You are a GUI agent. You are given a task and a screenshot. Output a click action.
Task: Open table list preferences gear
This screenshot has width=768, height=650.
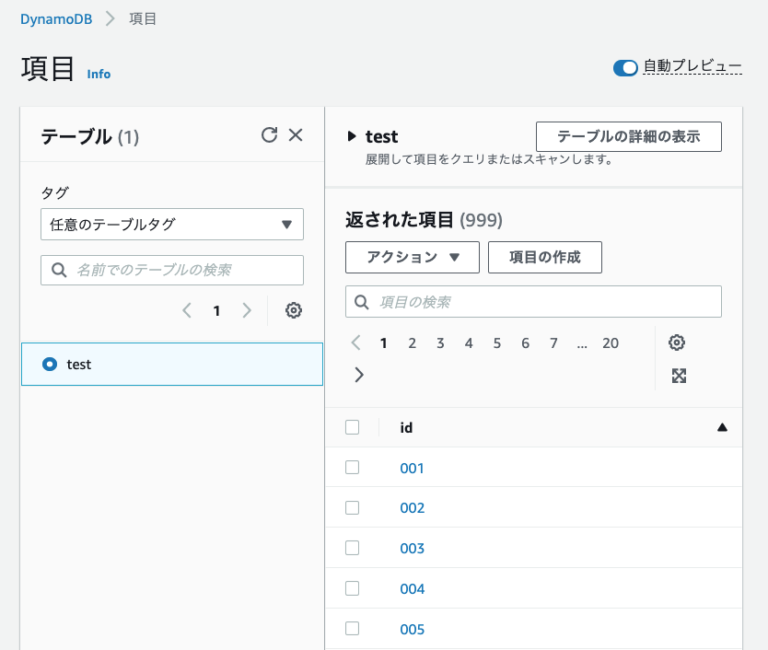pyautogui.click(x=293, y=310)
